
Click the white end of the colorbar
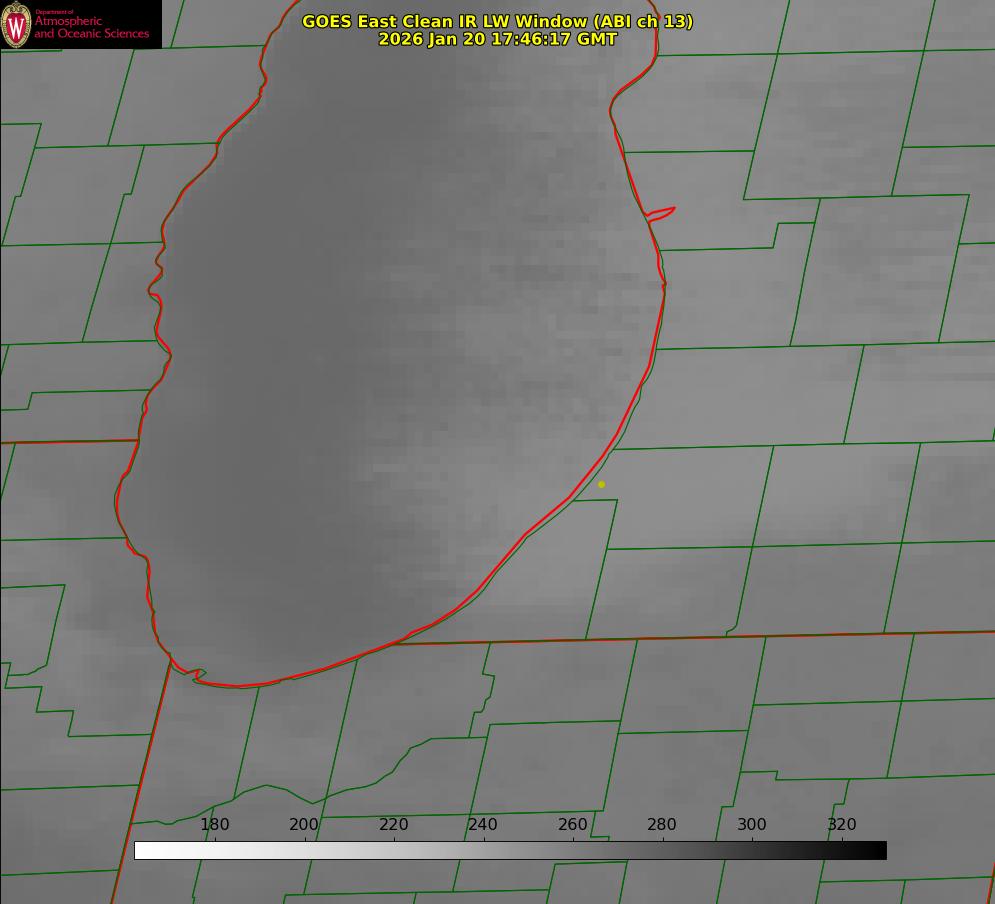[x=142, y=850]
